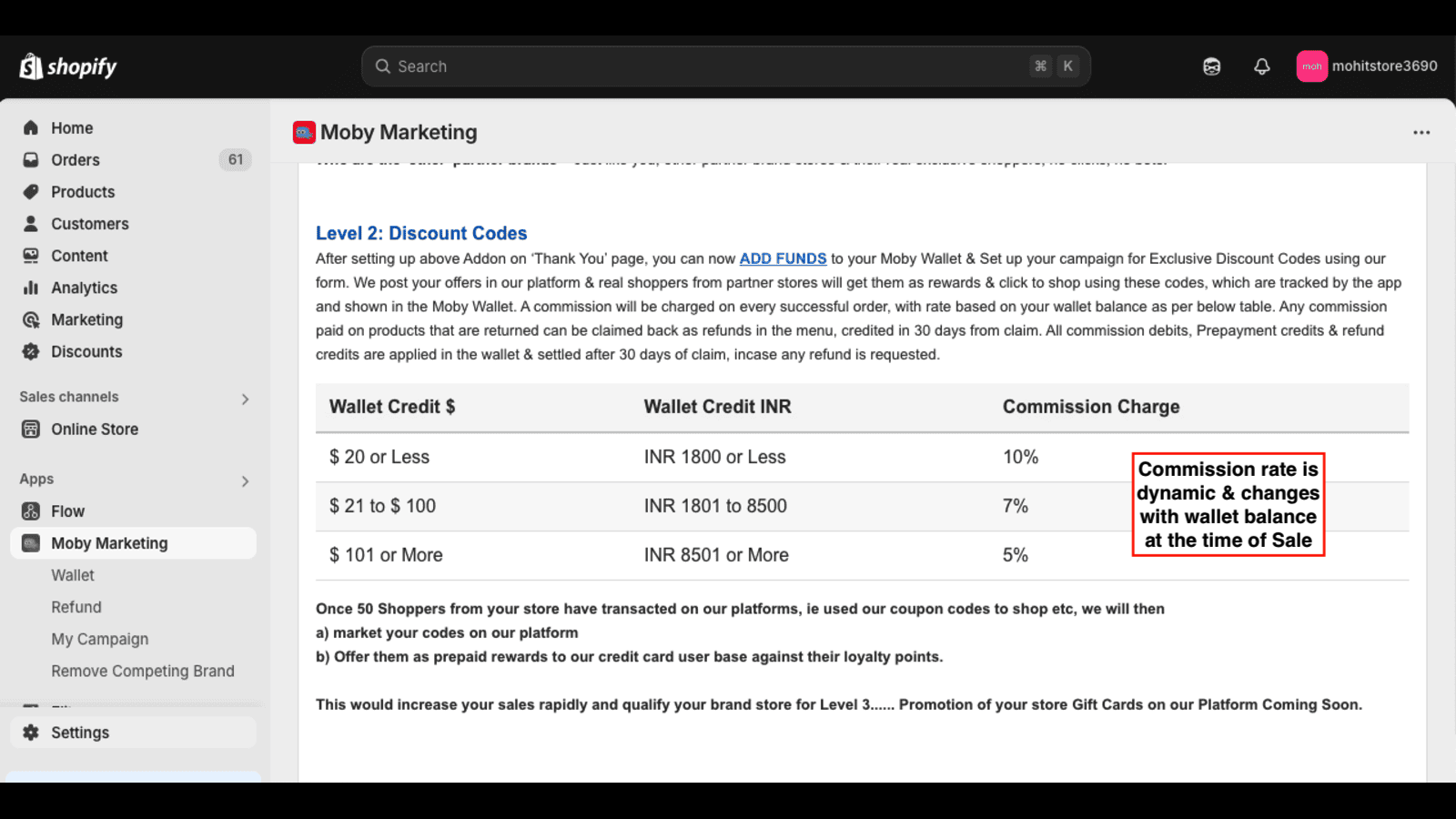Viewport: 1456px width, 819px height.
Task: Click the Content icon in sidebar
Action: click(31, 256)
